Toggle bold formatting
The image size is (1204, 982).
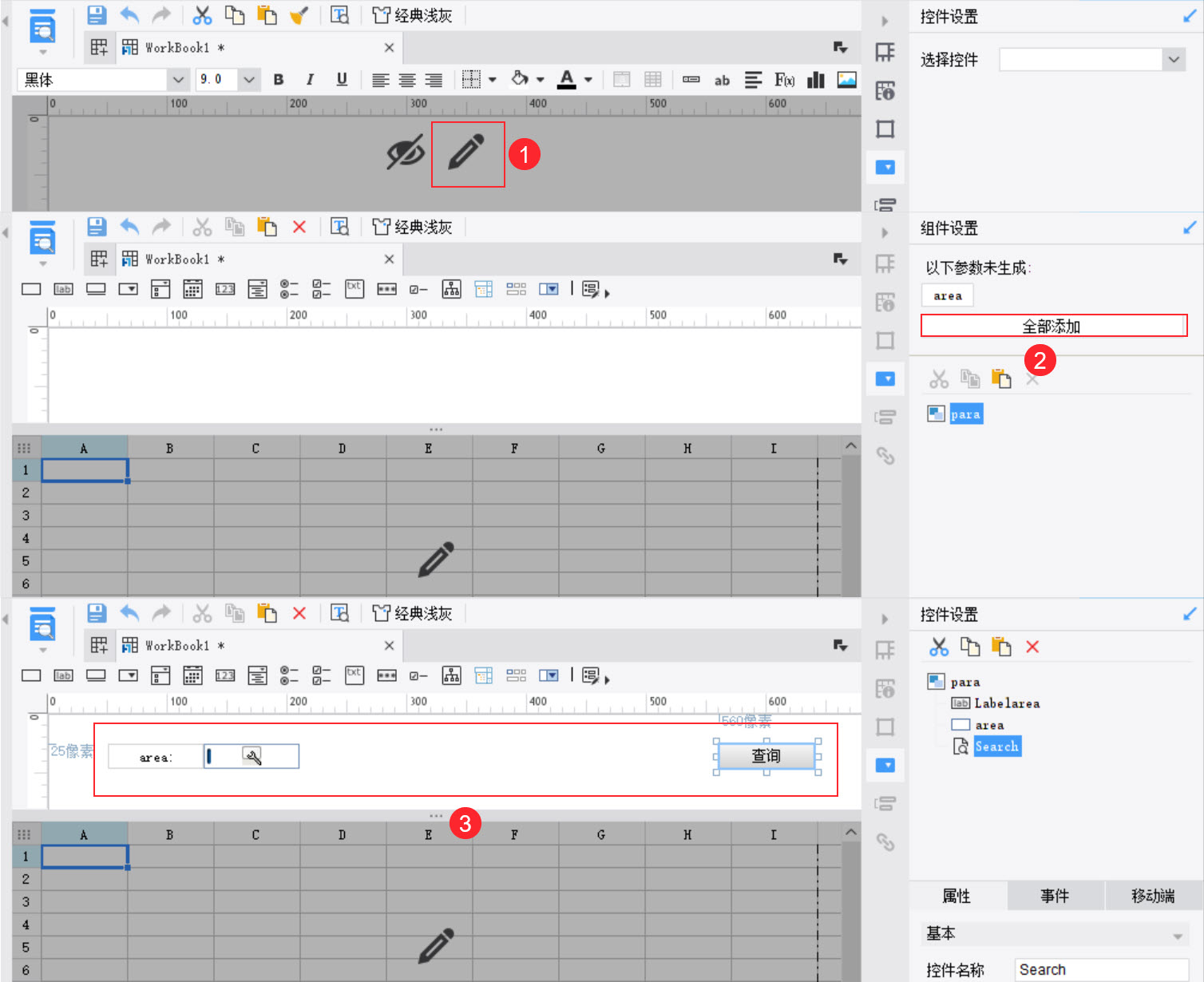(x=279, y=80)
